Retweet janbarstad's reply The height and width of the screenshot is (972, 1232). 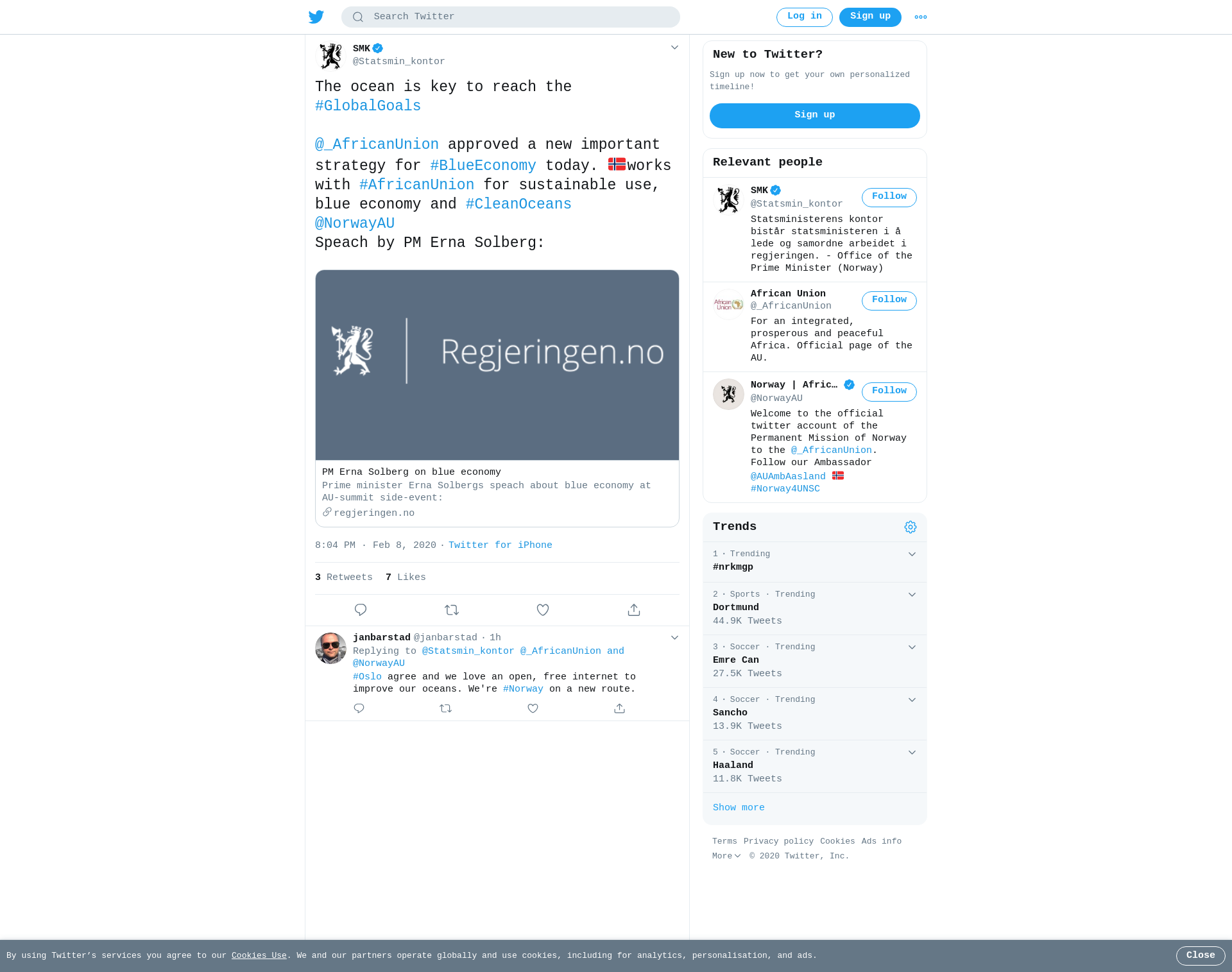446,708
